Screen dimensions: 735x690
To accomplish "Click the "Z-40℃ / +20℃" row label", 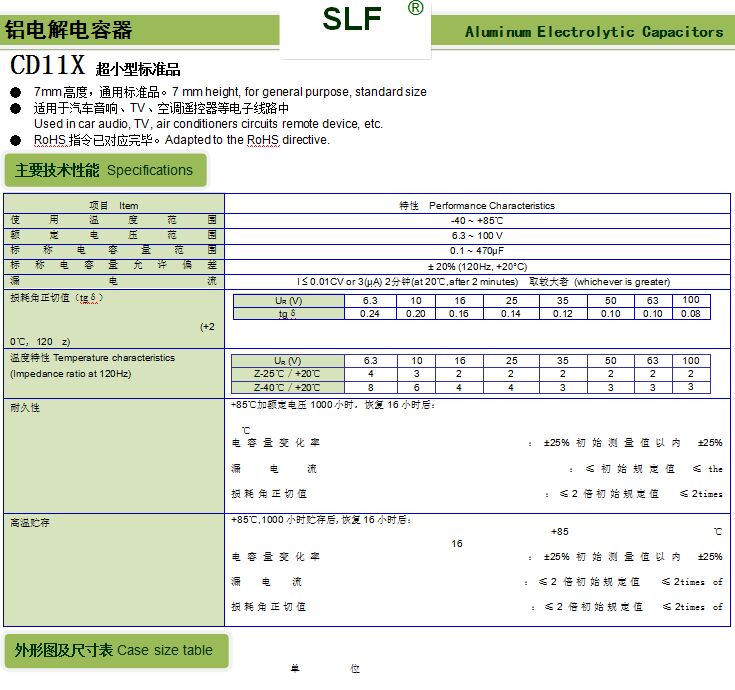I will tap(287, 387).
